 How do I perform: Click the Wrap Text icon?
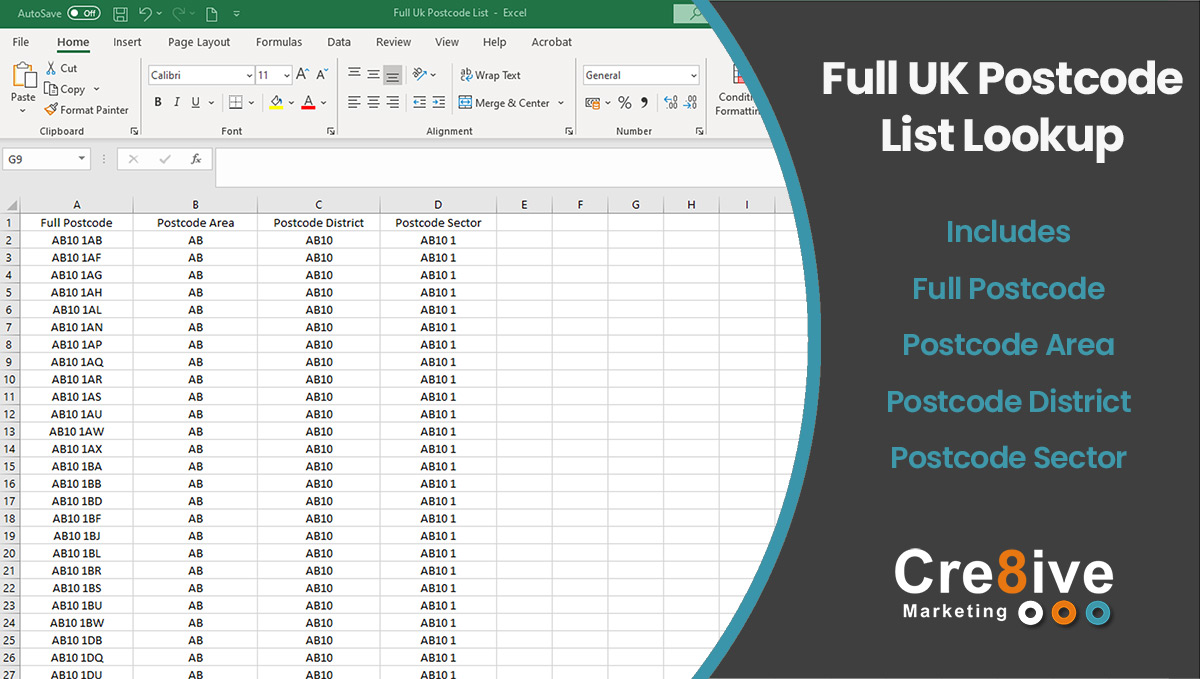(x=466, y=75)
